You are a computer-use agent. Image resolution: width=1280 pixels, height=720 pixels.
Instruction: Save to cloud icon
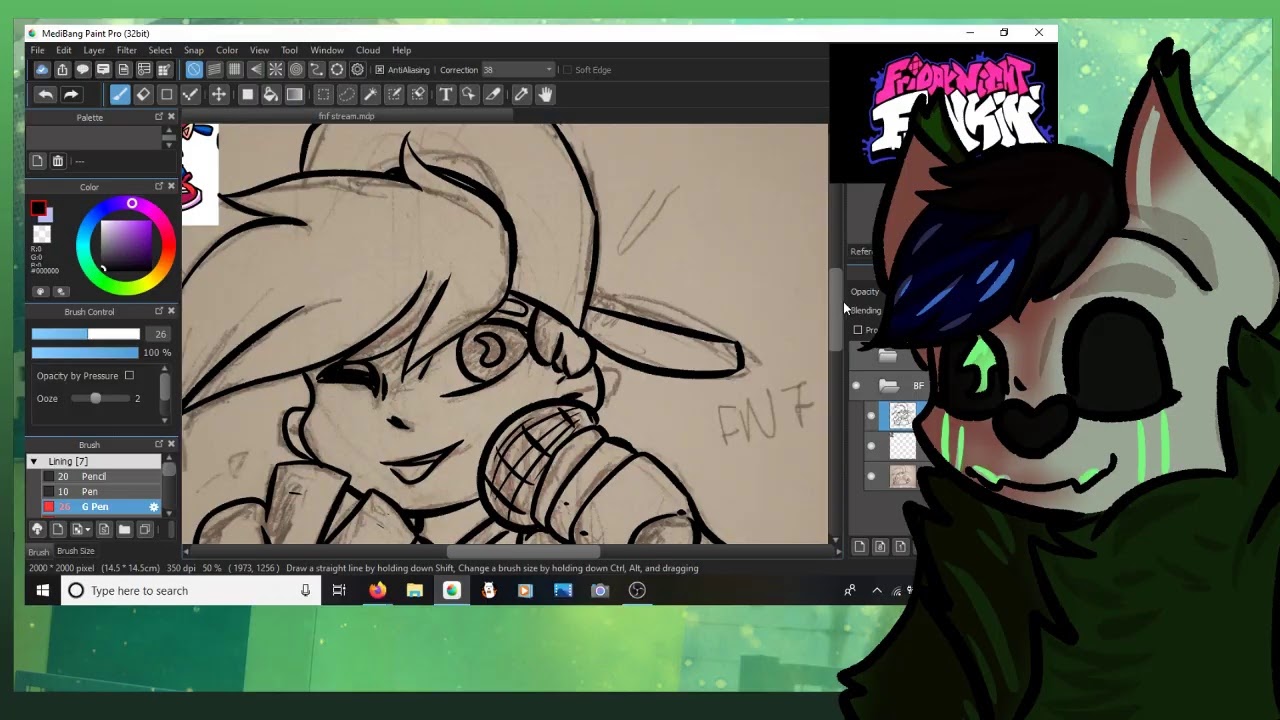point(42,70)
